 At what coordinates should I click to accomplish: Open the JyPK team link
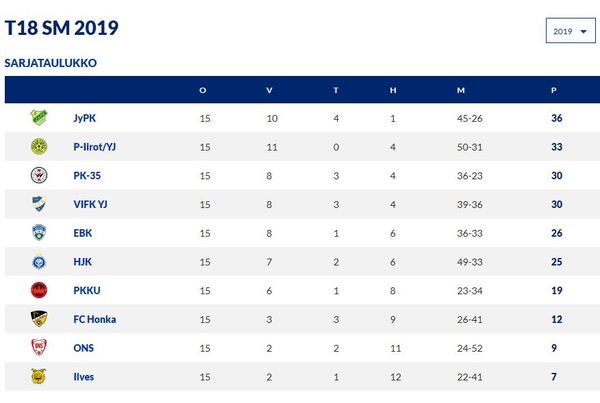click(85, 118)
